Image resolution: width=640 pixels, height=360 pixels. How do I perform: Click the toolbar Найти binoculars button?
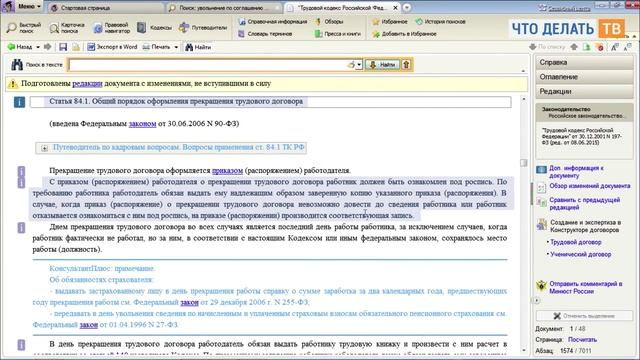point(198,47)
